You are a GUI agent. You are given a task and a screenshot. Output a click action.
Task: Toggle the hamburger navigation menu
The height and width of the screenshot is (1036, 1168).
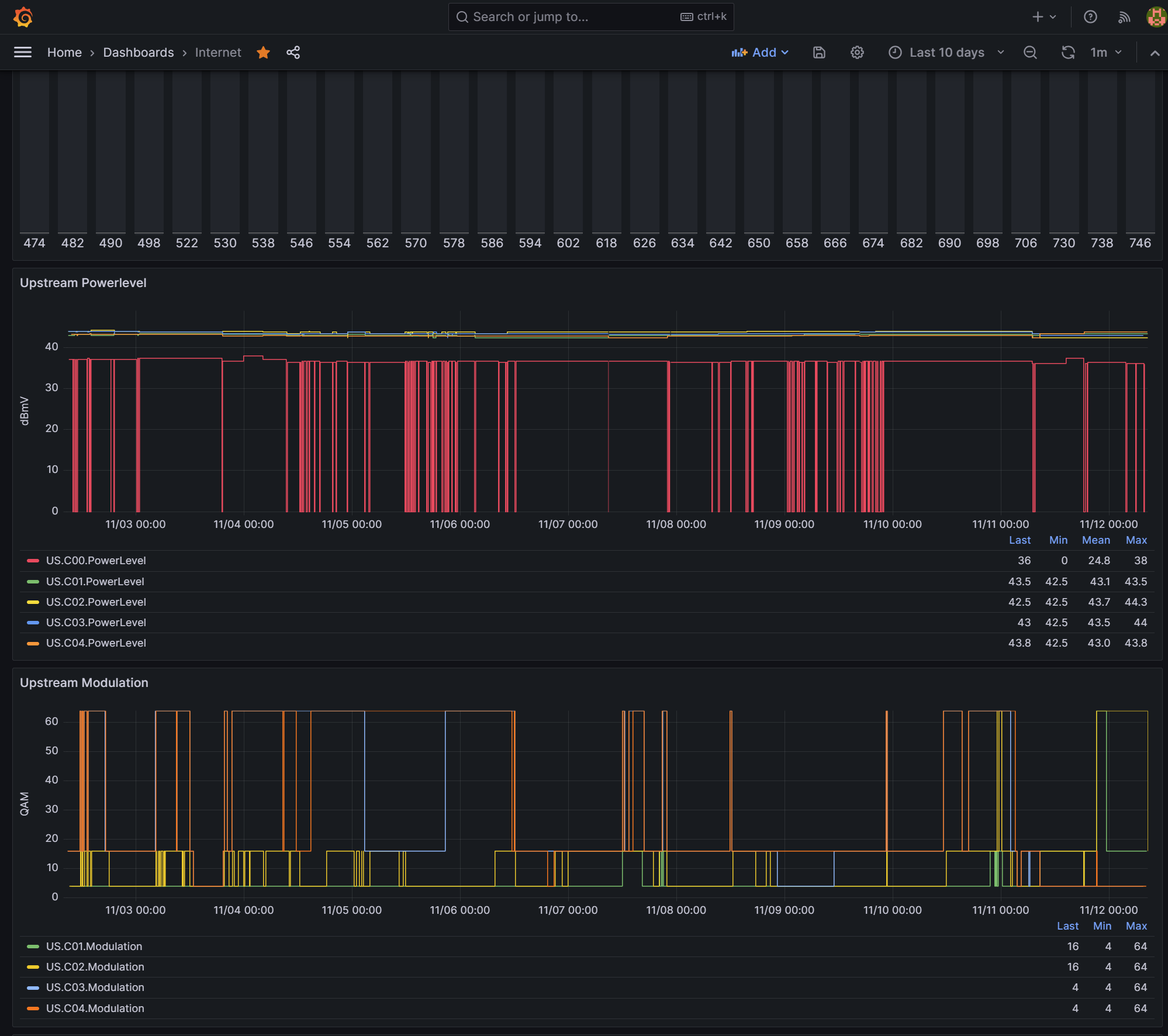[x=23, y=53]
